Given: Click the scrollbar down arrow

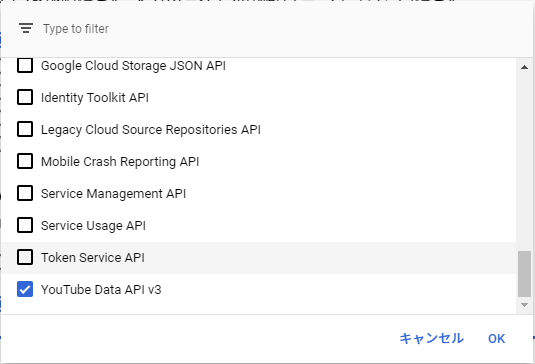Looking at the screenshot, I should (x=524, y=305).
